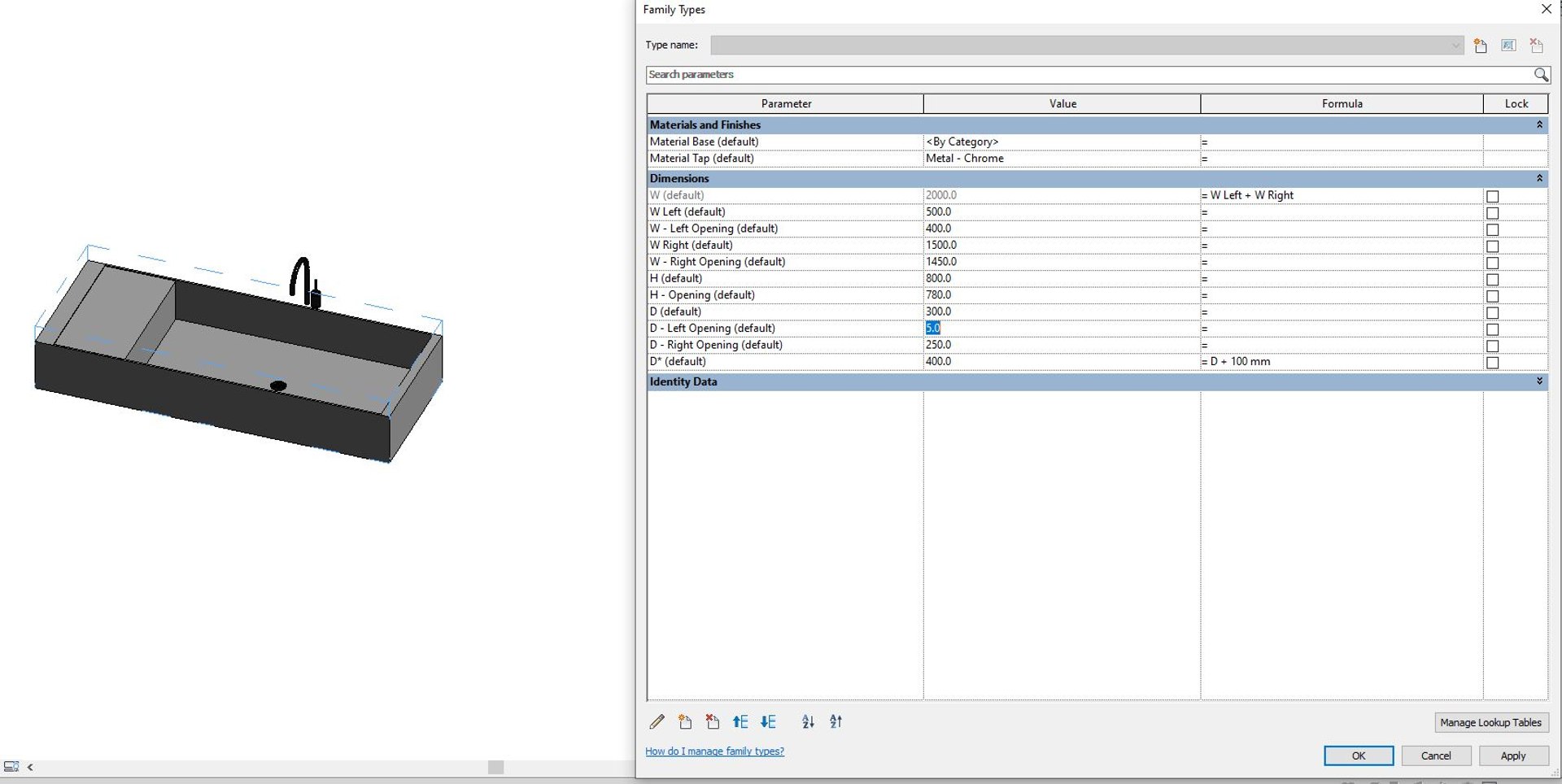Click the Apply button
The width and height of the screenshot is (1562, 784).
[1513, 756]
